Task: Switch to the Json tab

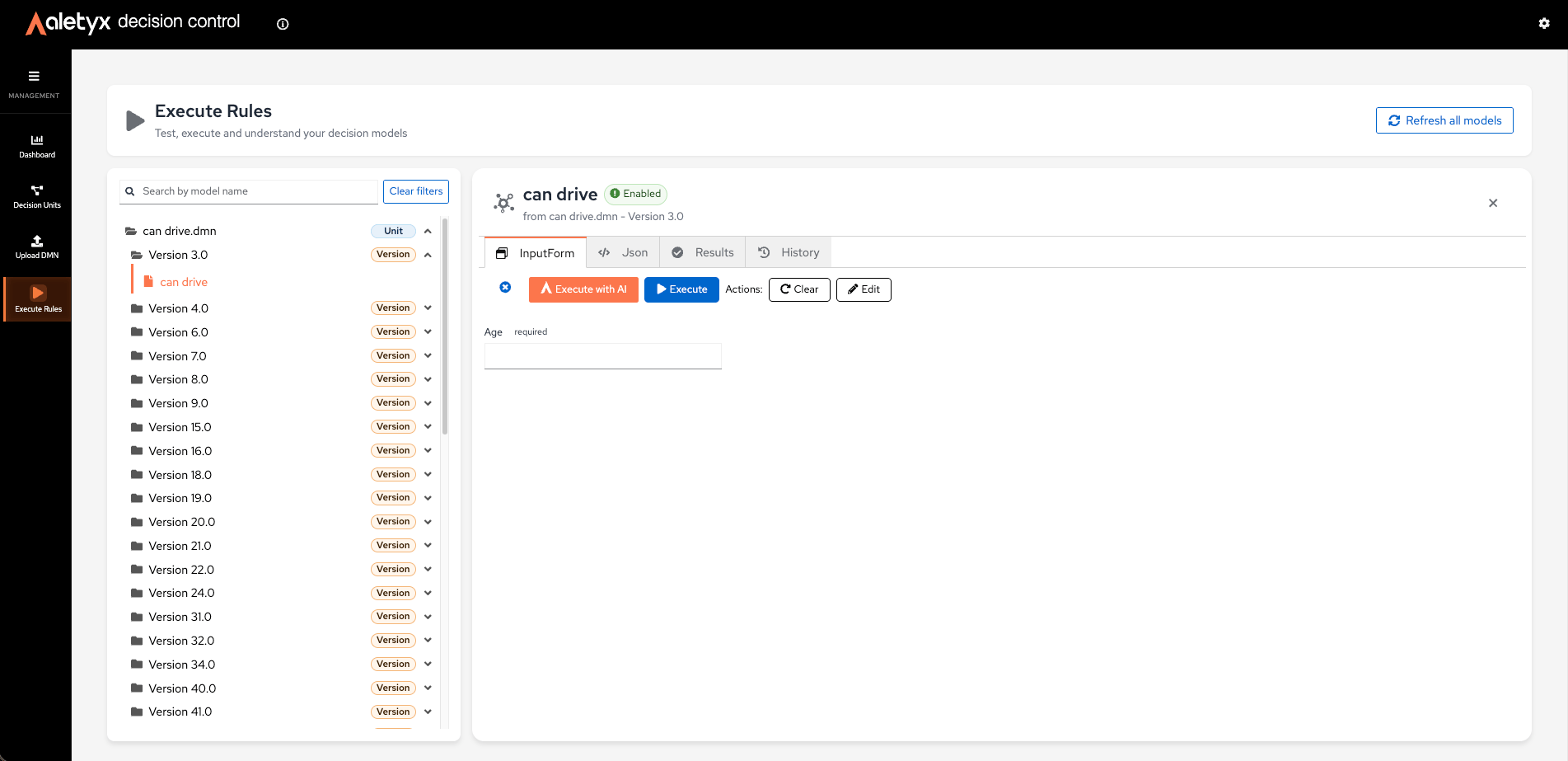Action: 623,252
